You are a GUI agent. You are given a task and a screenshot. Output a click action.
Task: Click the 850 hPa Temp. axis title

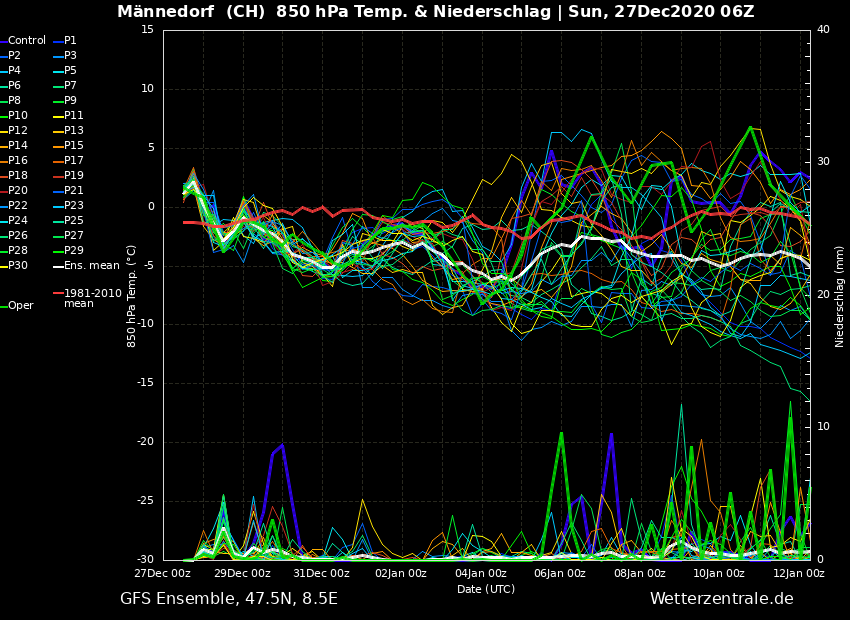132,296
